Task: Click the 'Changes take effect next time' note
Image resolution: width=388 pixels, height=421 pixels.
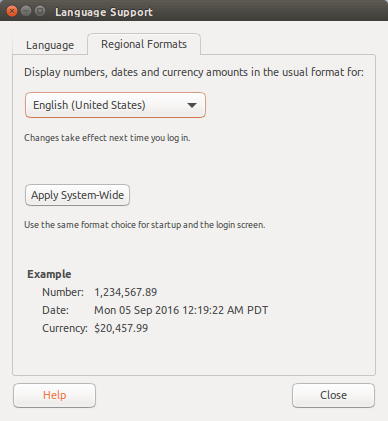Action: click(x=107, y=138)
